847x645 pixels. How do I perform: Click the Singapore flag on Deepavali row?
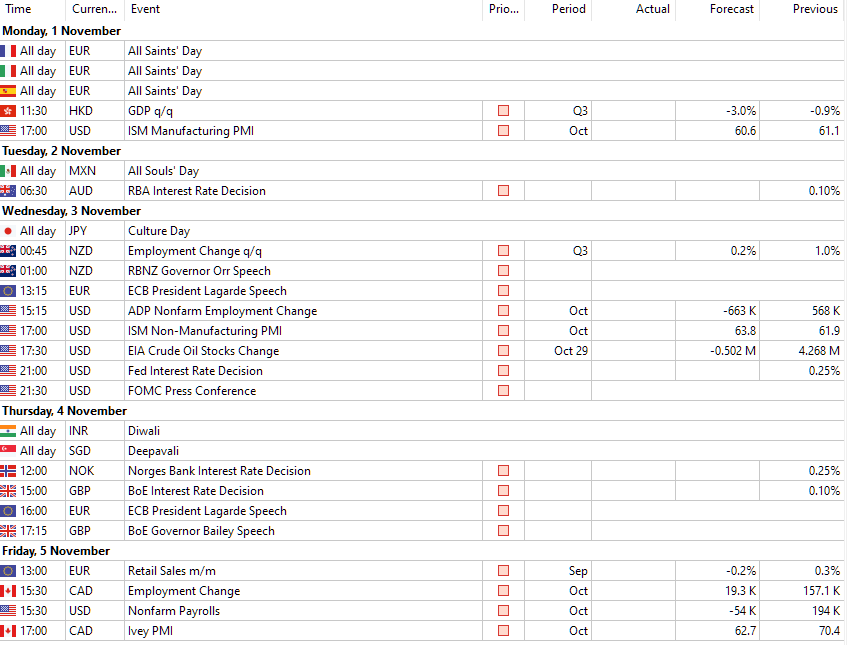pos(8,451)
